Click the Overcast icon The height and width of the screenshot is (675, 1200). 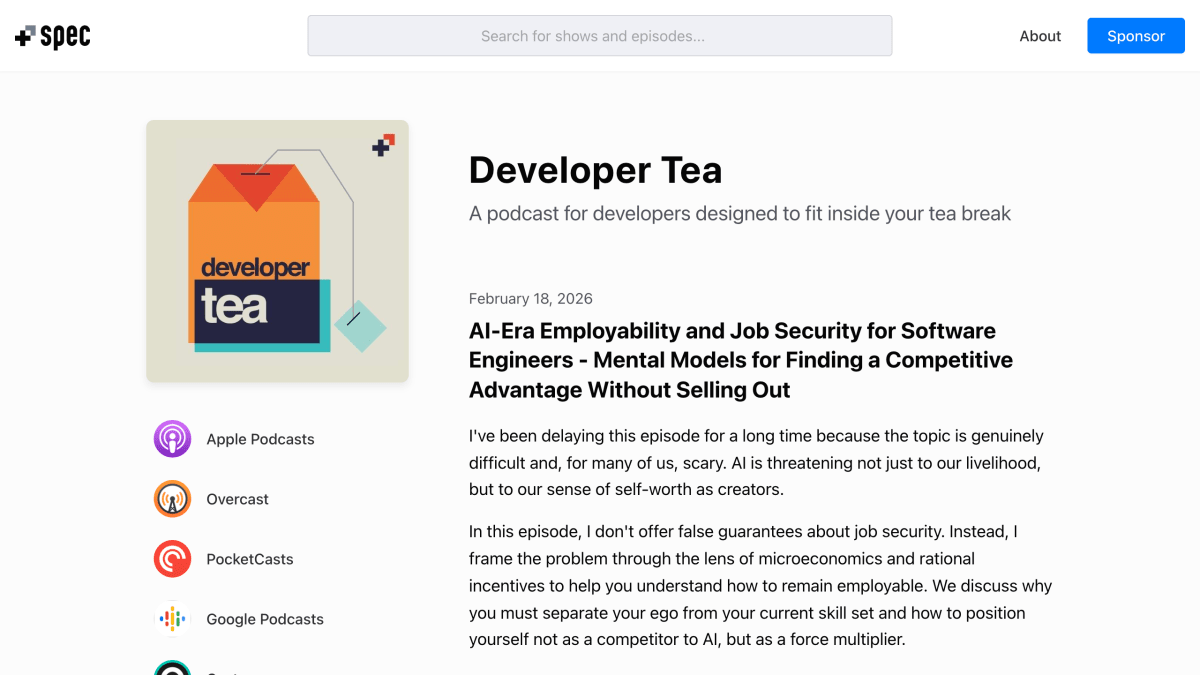point(172,499)
